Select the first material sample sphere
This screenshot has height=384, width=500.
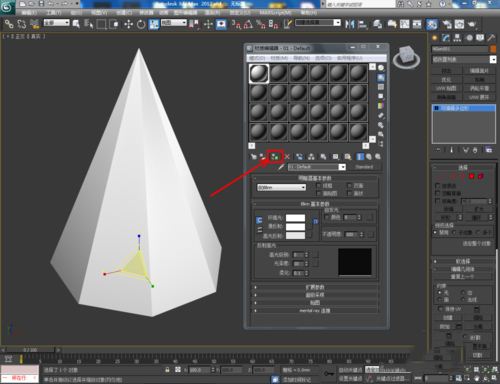(259, 73)
